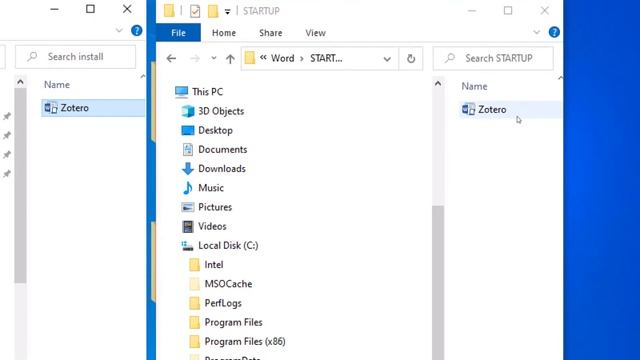Select Videos in navigation pane
The height and width of the screenshot is (360, 640).
pos(212,226)
